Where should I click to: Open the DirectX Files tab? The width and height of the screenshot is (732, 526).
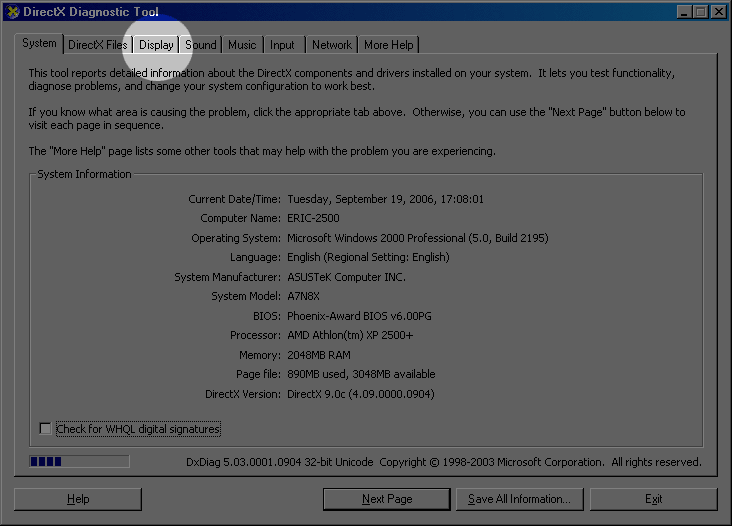(98, 45)
